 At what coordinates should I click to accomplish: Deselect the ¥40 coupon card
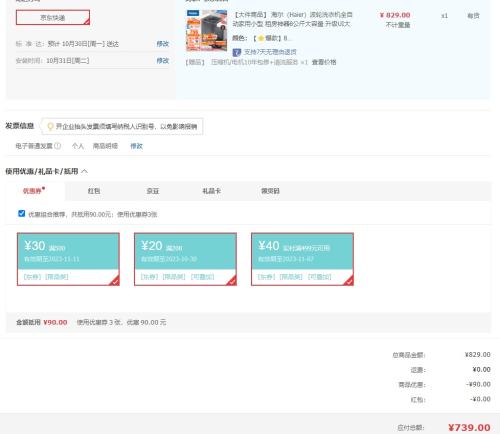[302, 259]
